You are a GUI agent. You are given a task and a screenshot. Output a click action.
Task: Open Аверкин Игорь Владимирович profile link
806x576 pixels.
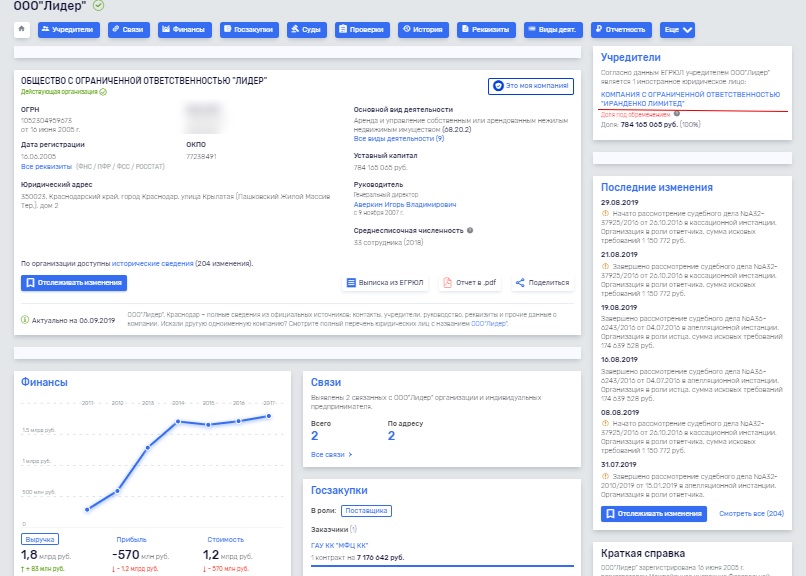coord(405,205)
